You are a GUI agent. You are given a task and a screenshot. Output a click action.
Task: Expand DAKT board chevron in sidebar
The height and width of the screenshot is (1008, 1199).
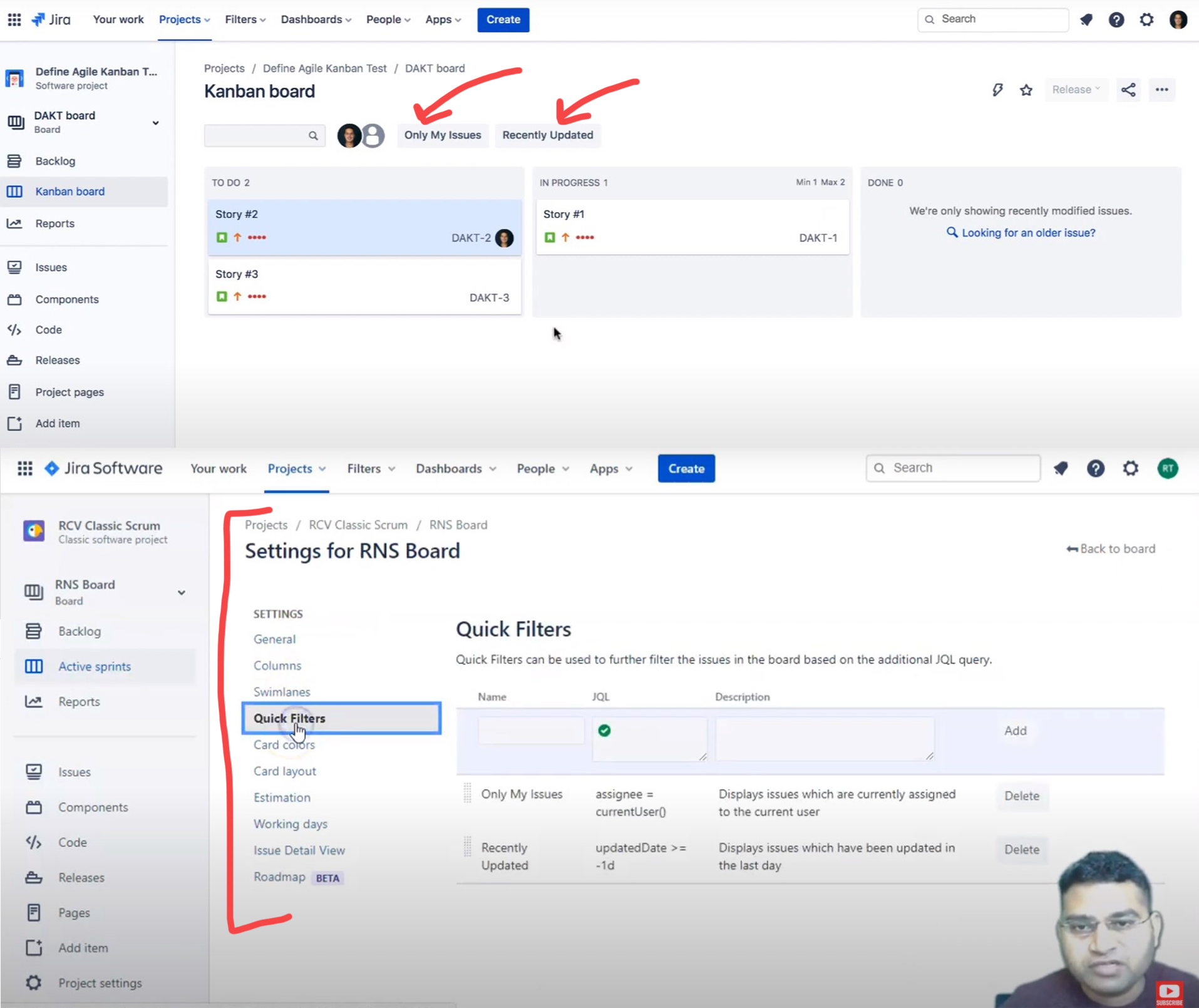[x=155, y=123]
